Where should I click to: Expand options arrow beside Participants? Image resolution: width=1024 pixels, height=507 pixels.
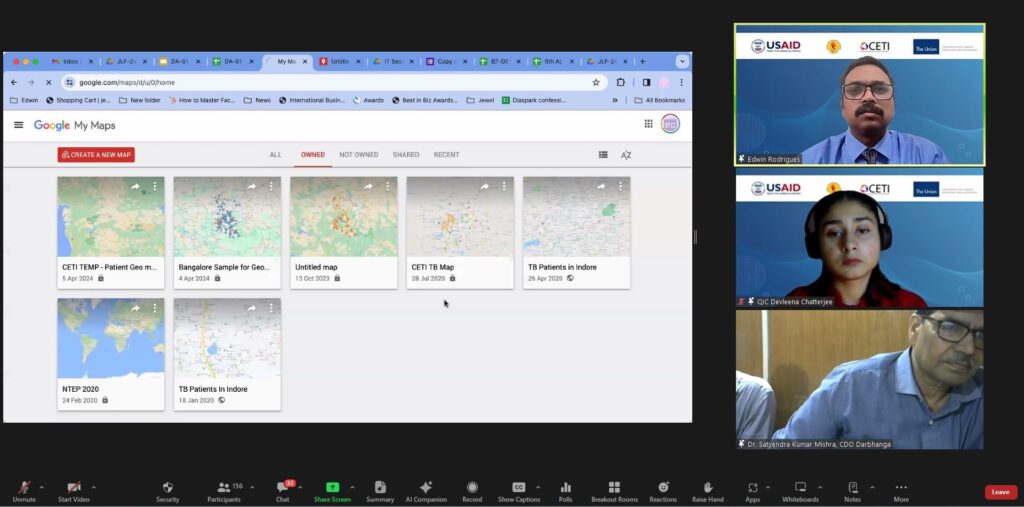(252, 487)
